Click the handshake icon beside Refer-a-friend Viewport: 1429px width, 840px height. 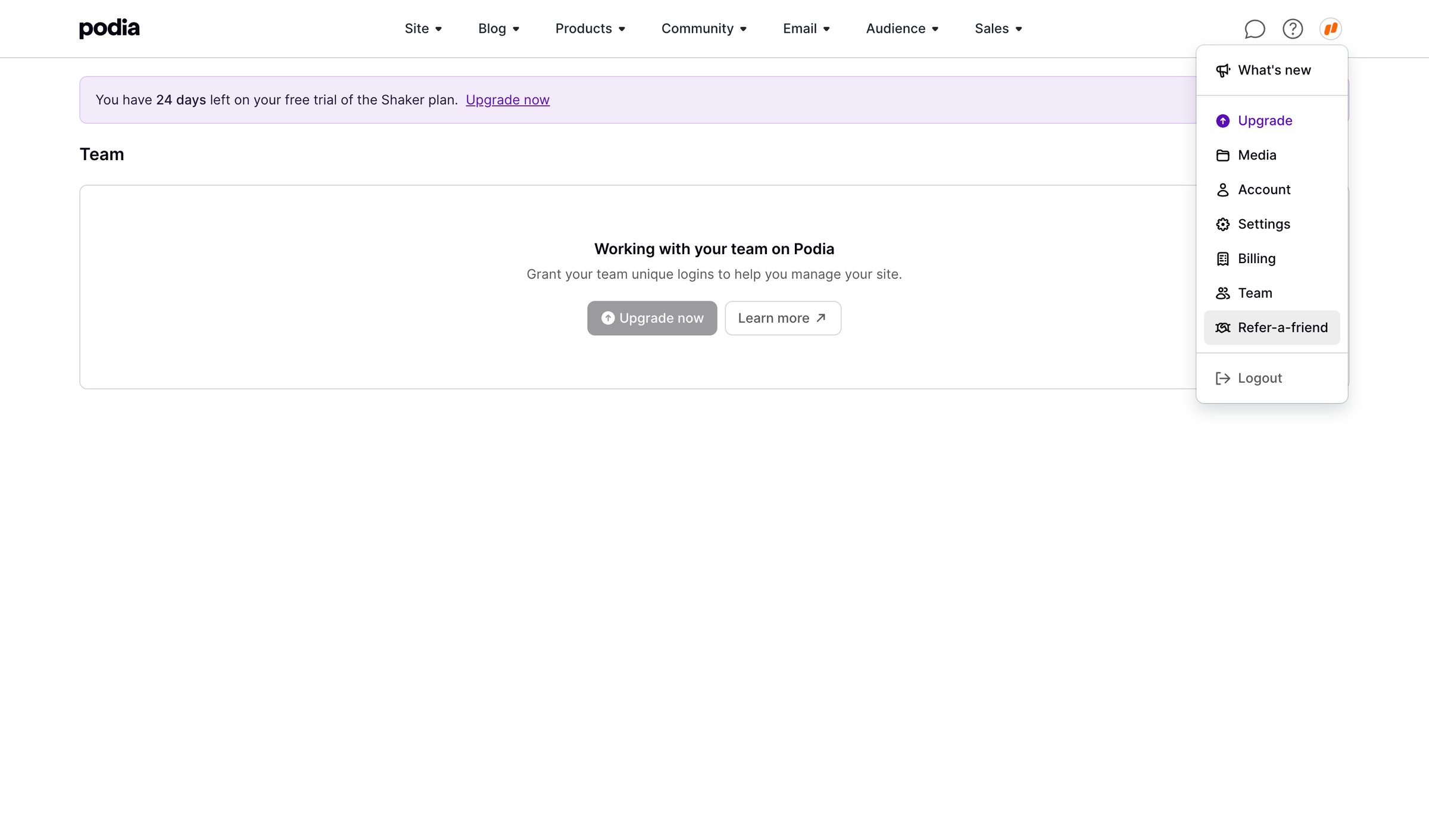tap(1223, 328)
